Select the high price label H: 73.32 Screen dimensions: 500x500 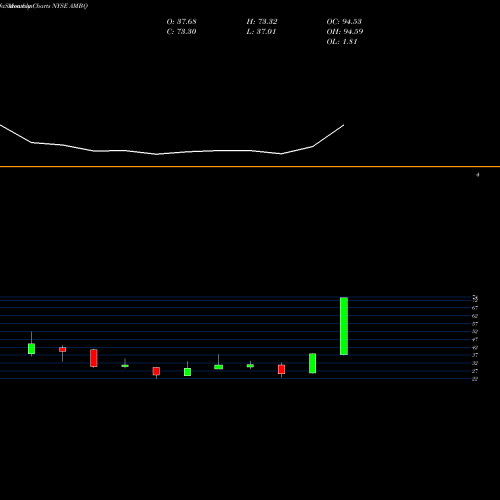262,21
